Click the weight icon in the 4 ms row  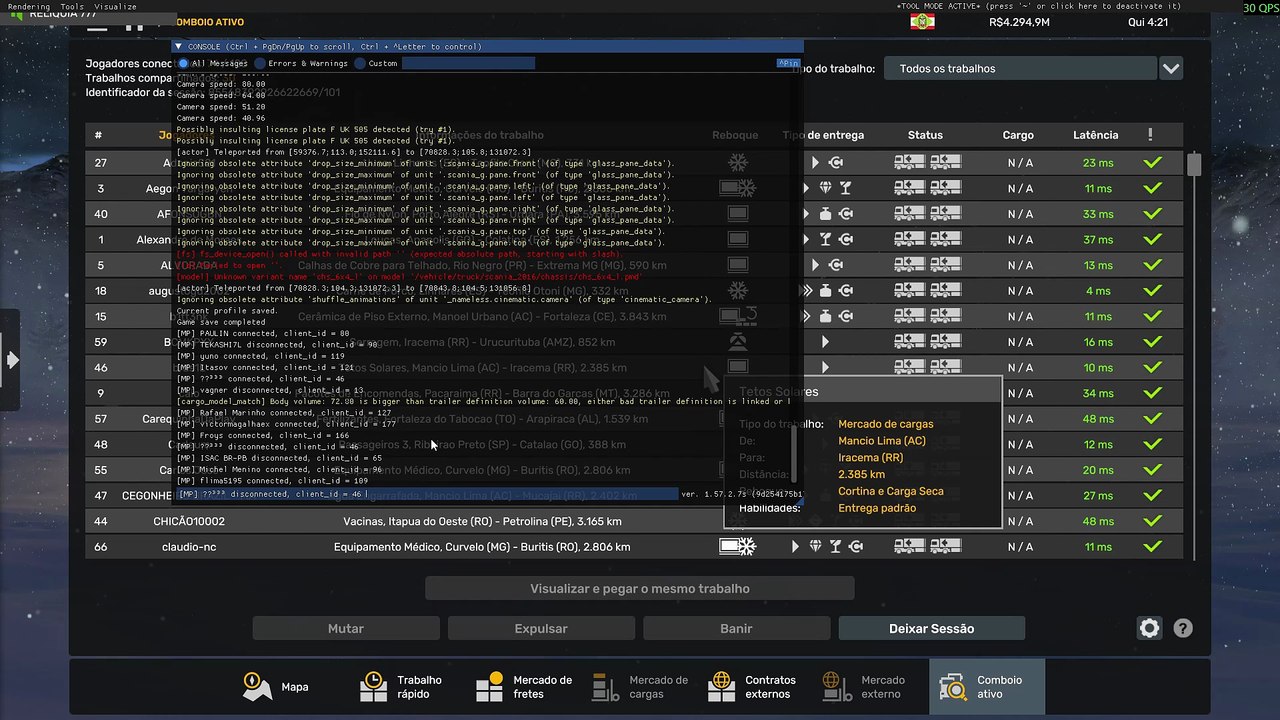(825, 291)
